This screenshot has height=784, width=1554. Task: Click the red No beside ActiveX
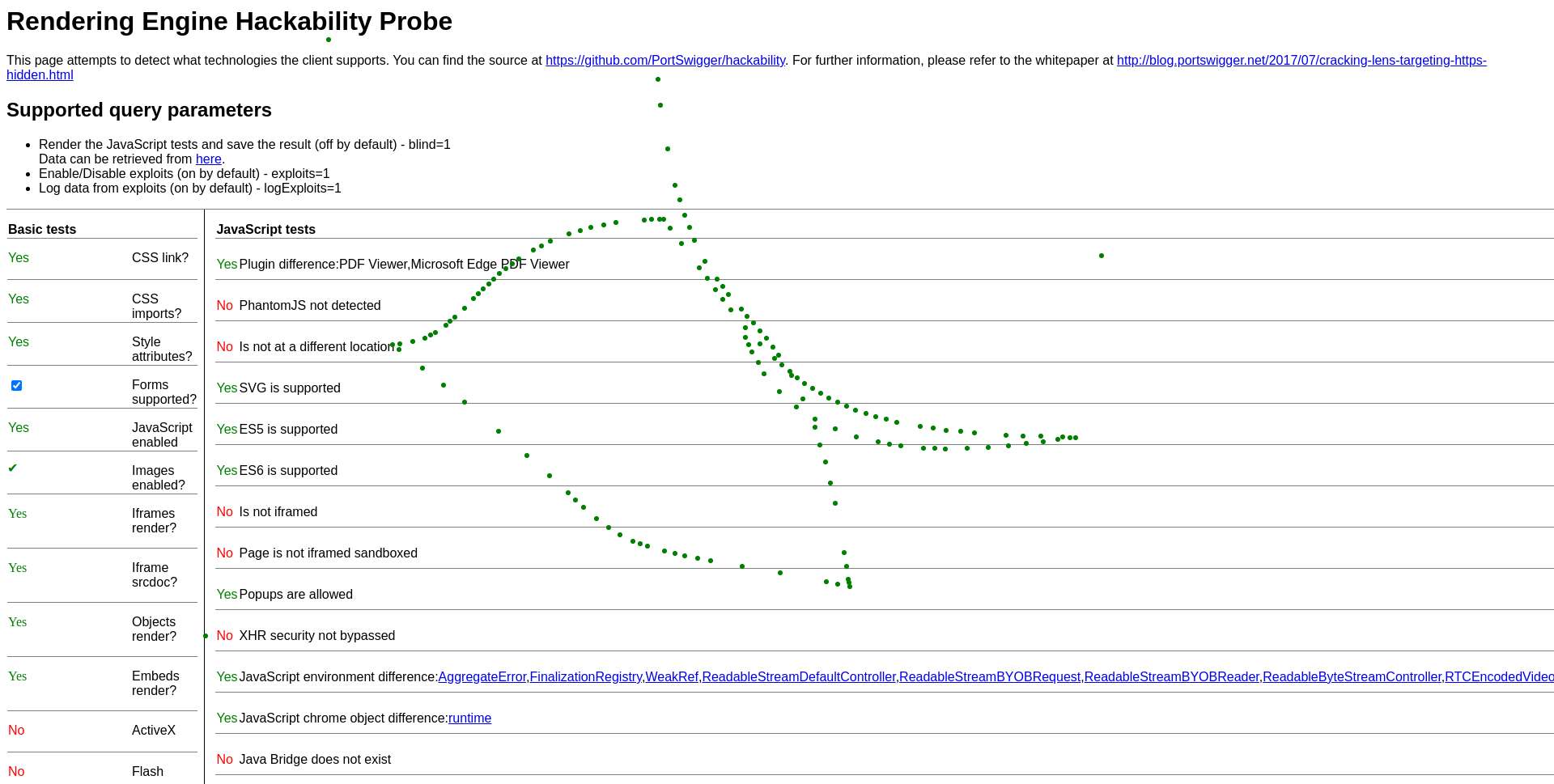click(x=16, y=731)
